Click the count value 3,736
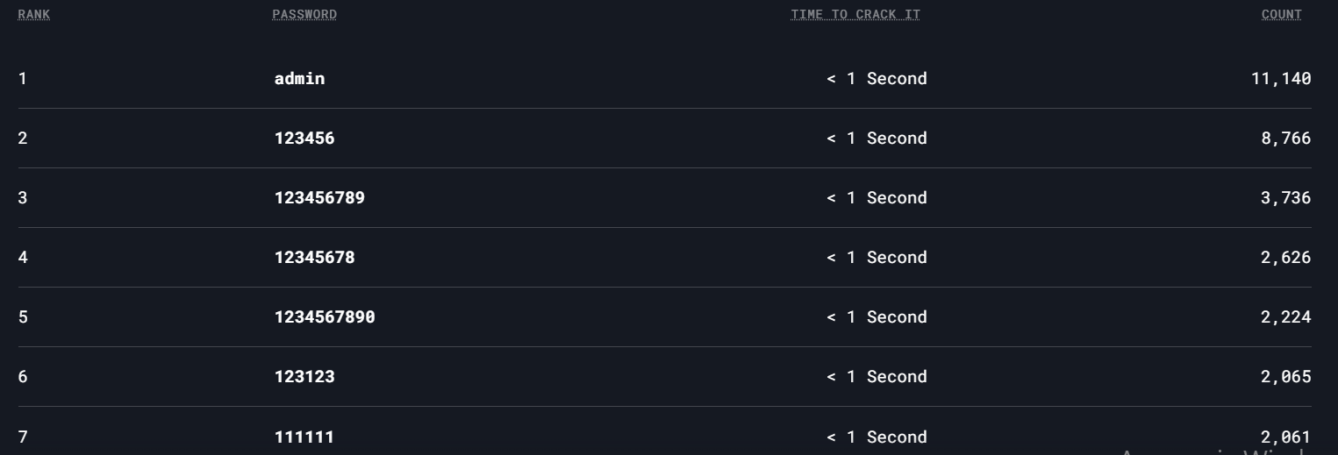This screenshot has height=455, width=1338. pos(1285,198)
